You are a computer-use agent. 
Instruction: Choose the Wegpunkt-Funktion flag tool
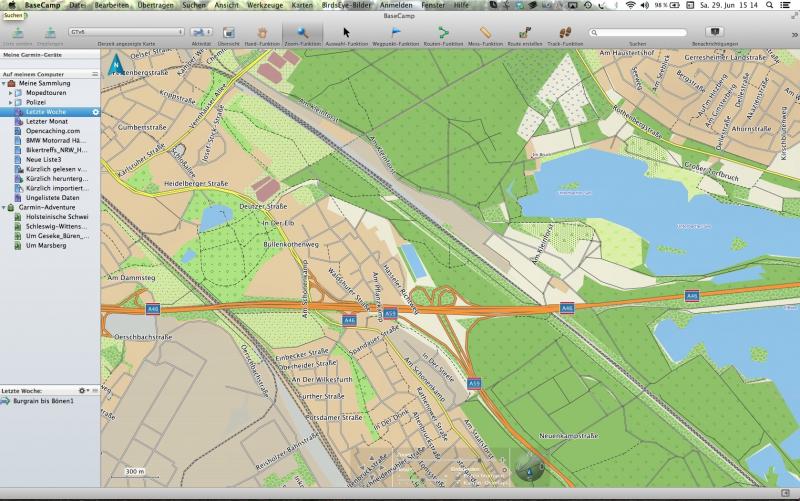pyautogui.click(x=395, y=33)
